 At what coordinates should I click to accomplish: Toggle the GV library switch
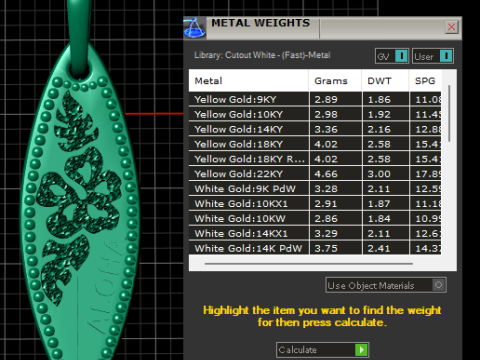[392, 56]
